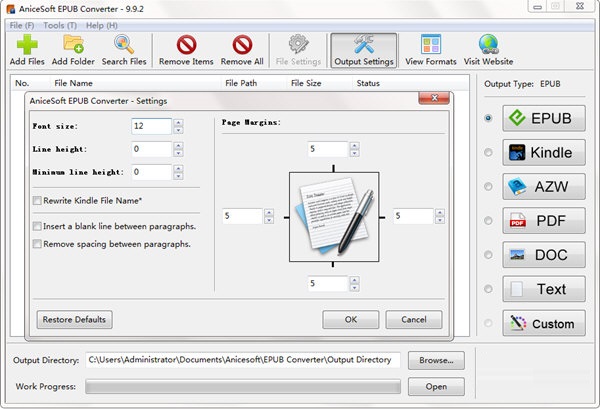This screenshot has height=409, width=600.
Task: Open the Add Folder toolbar icon
Action: (73, 44)
